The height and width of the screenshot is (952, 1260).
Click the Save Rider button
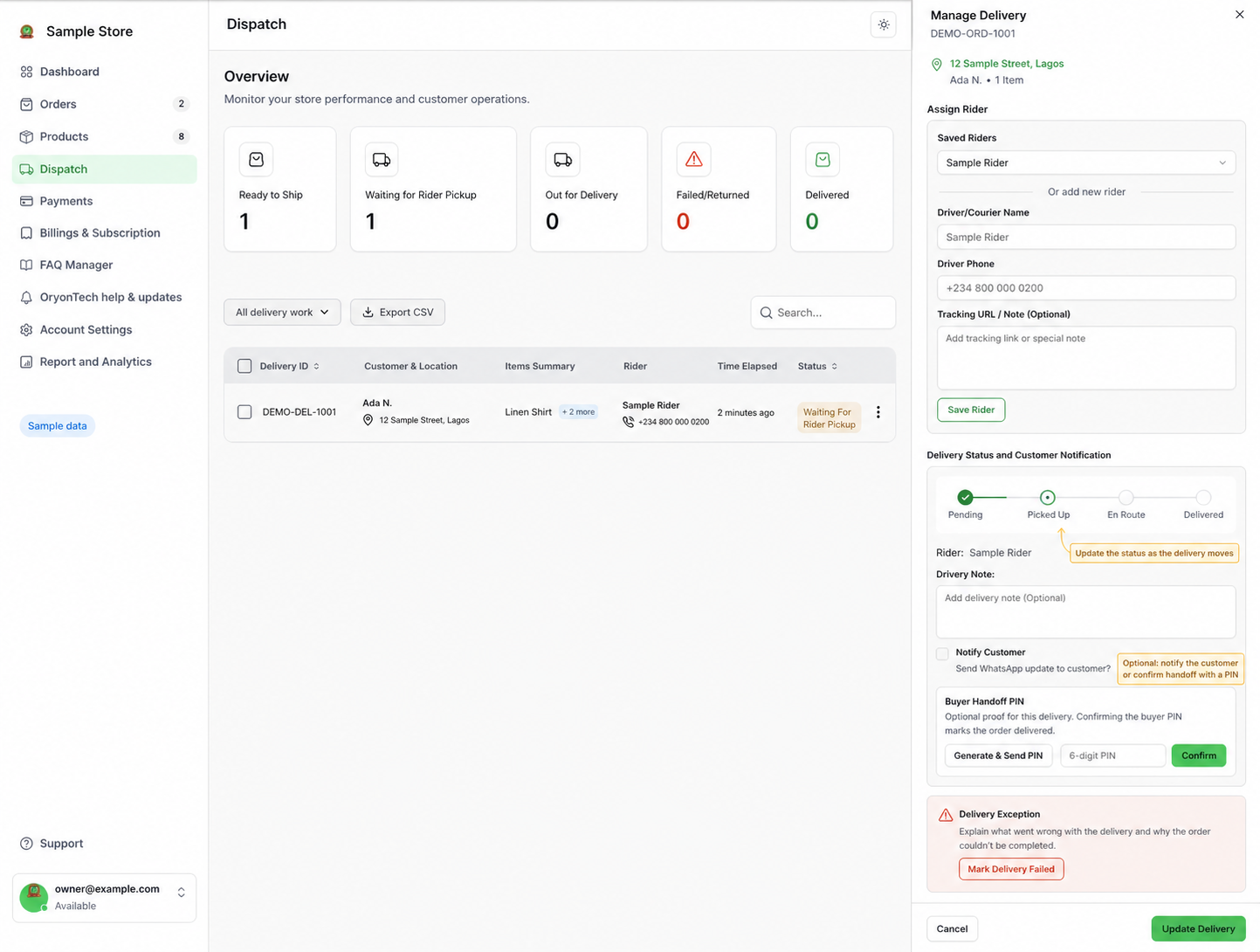coord(971,410)
